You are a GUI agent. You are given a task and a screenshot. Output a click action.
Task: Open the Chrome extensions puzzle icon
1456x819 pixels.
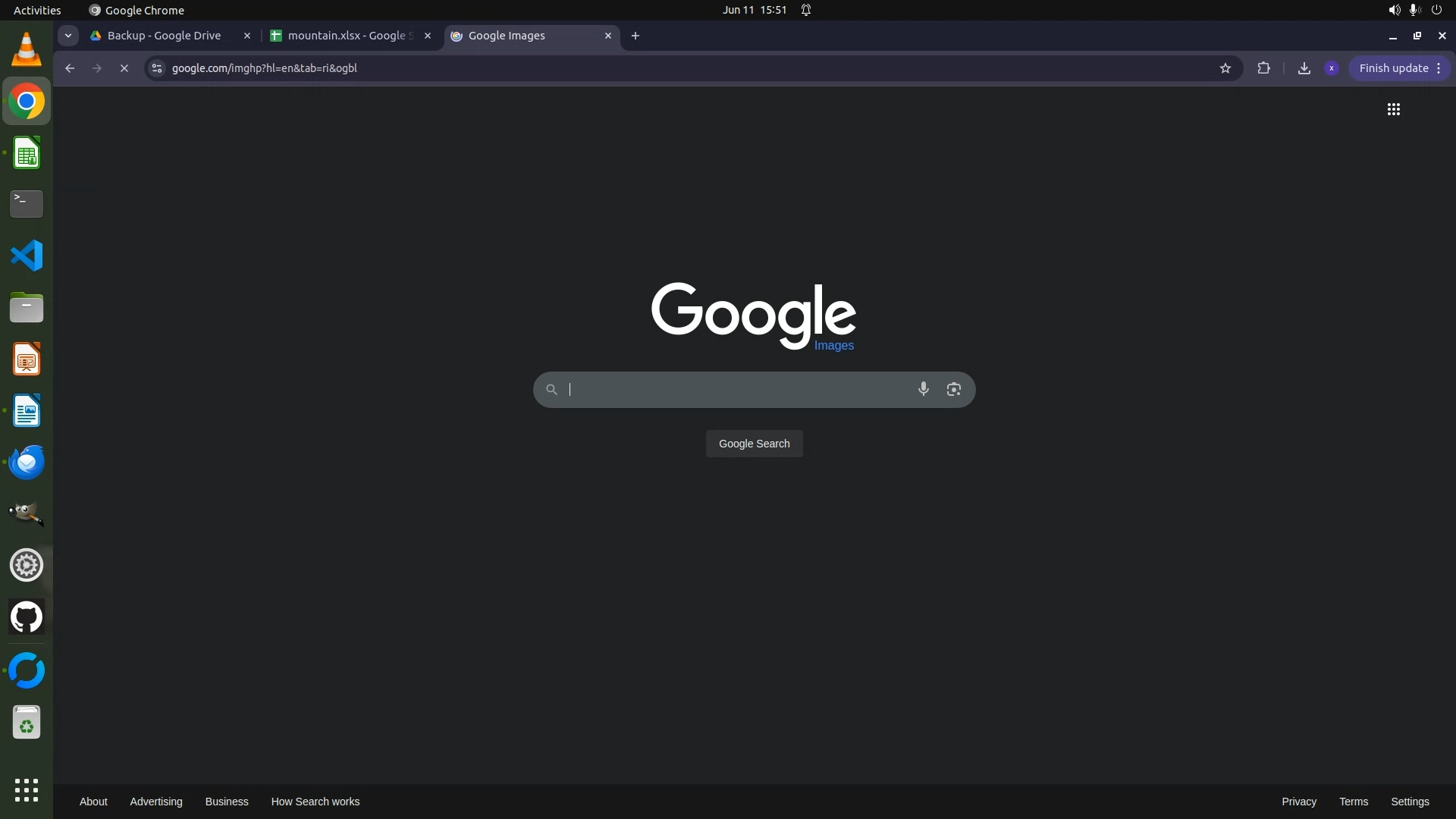(x=1263, y=68)
